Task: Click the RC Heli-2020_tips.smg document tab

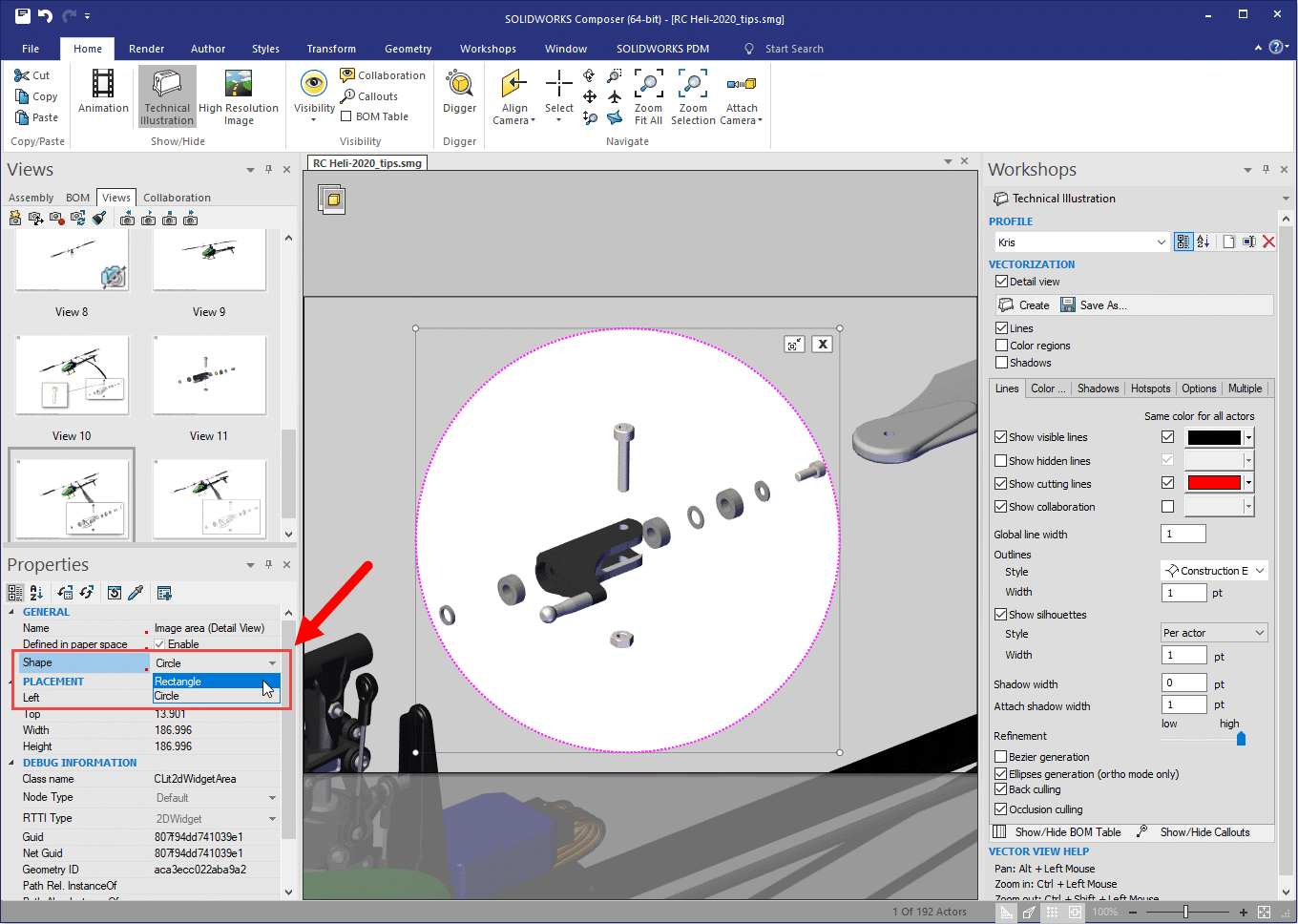Action: click(x=366, y=163)
